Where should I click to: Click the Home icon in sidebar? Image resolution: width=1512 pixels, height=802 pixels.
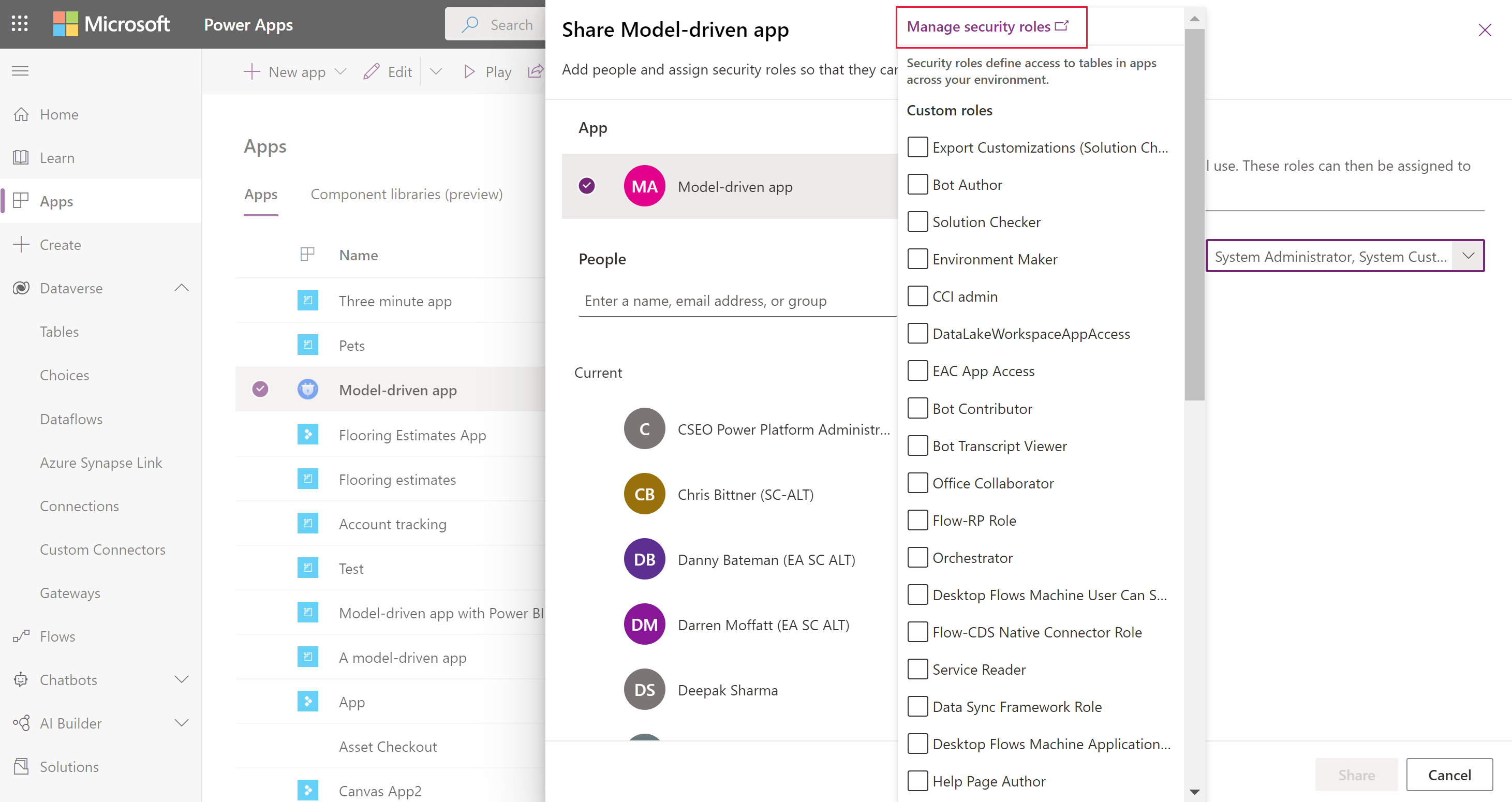coord(21,114)
